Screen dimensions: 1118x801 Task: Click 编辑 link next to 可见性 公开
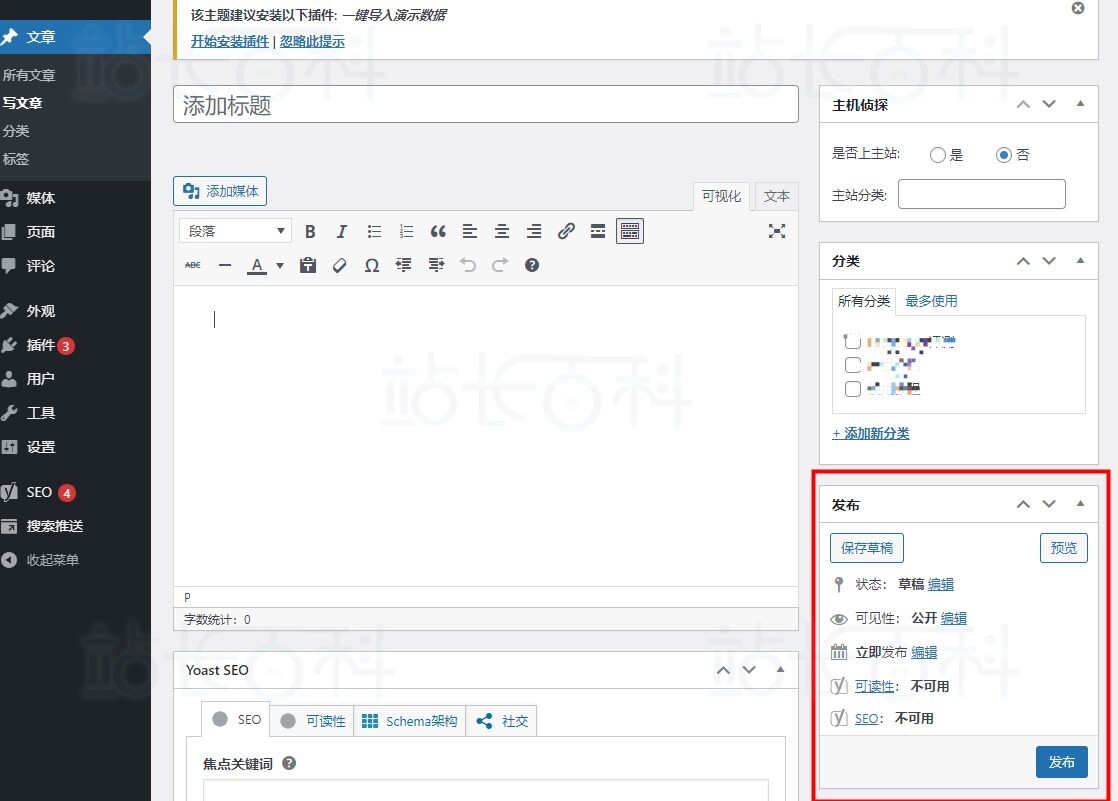(x=953, y=618)
